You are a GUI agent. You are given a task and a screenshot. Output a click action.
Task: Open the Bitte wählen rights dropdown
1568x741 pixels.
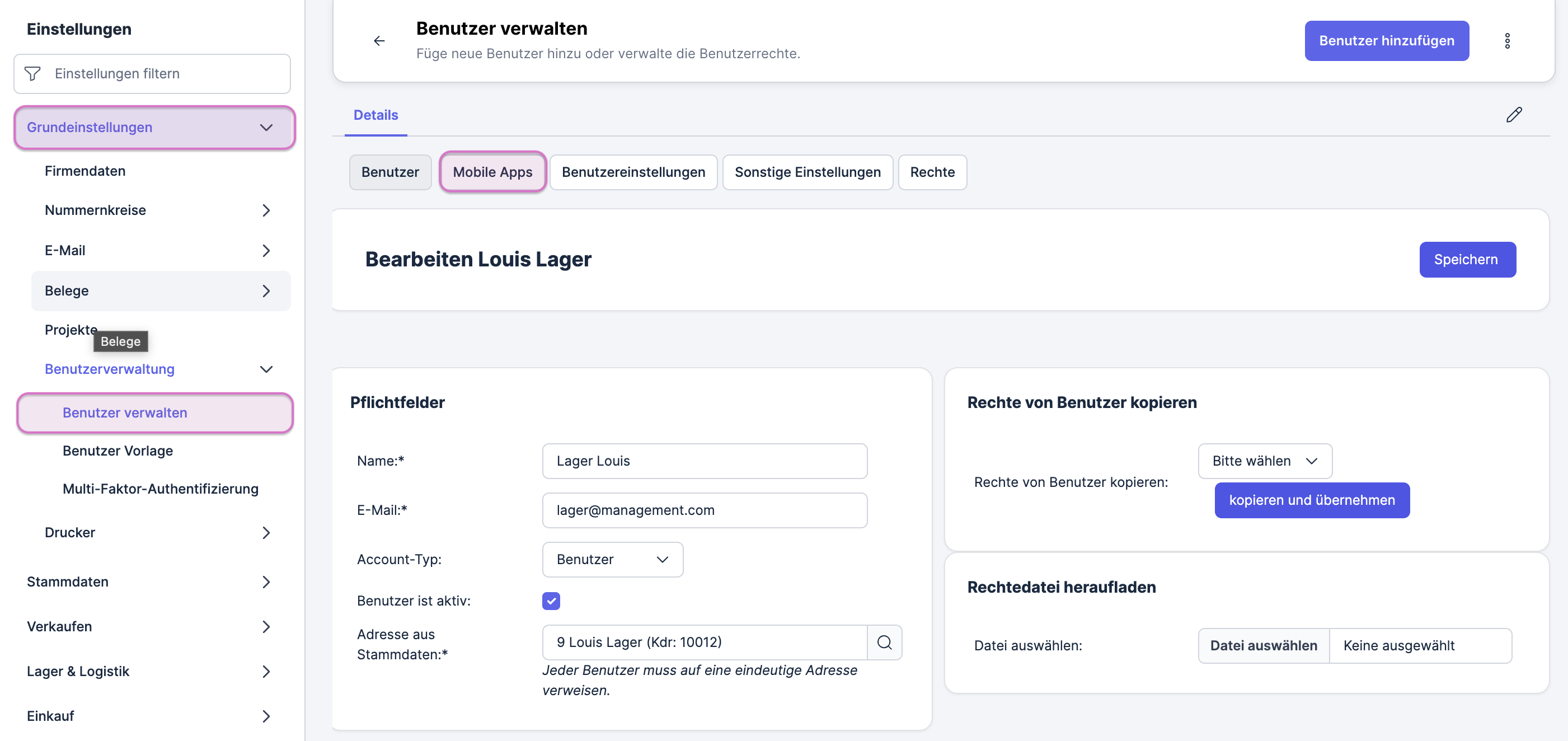pyautogui.click(x=1264, y=461)
